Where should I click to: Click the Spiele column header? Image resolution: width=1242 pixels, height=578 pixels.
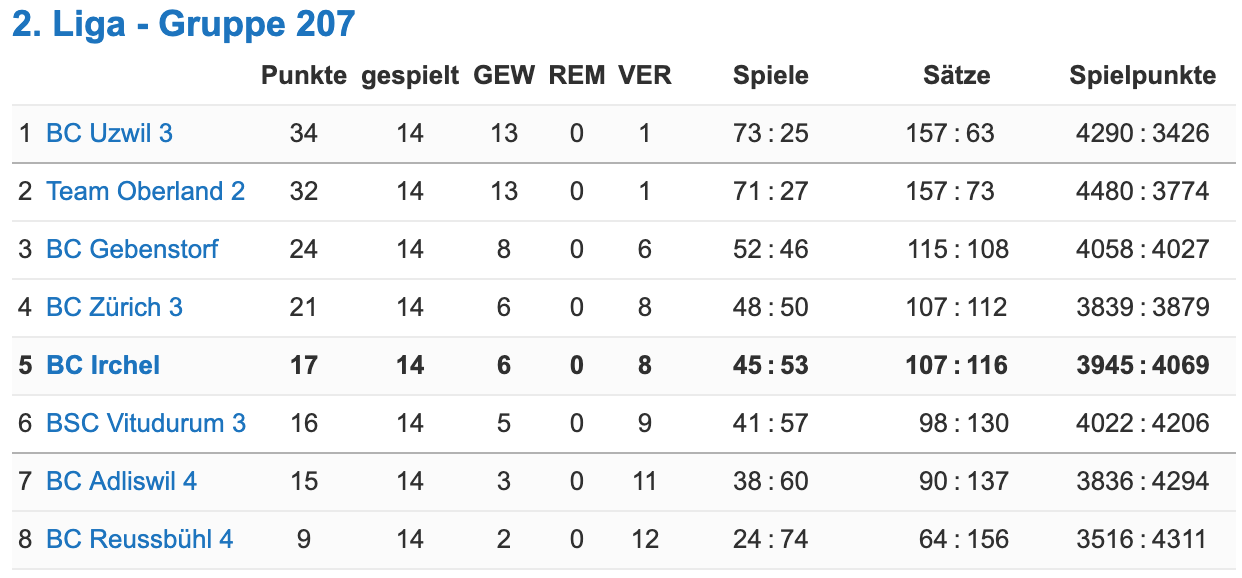(x=770, y=75)
